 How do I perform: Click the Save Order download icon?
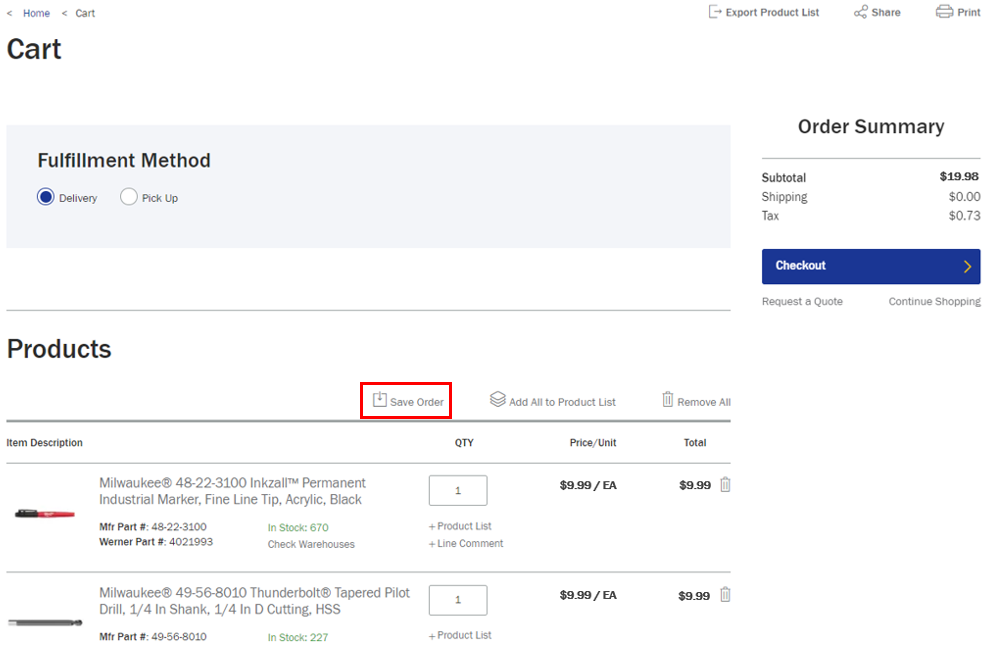[x=379, y=399]
